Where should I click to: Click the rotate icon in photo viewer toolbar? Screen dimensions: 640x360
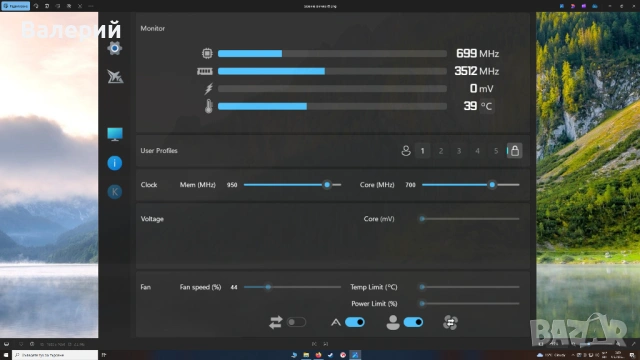point(36,6)
